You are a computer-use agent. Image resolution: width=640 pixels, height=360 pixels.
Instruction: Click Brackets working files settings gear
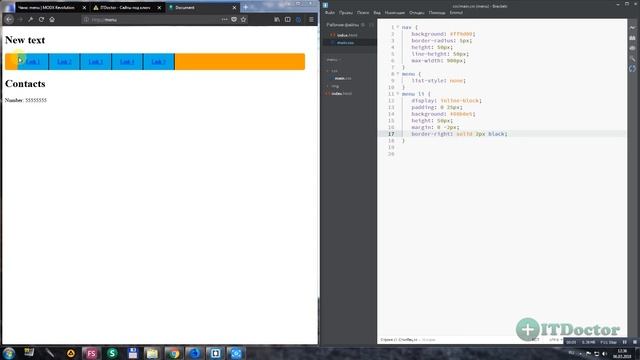[363, 25]
